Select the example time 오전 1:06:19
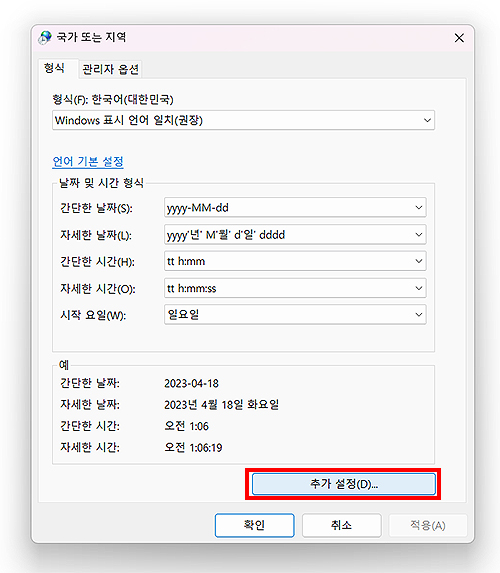Screen dimensions: 500x573 click(193, 447)
